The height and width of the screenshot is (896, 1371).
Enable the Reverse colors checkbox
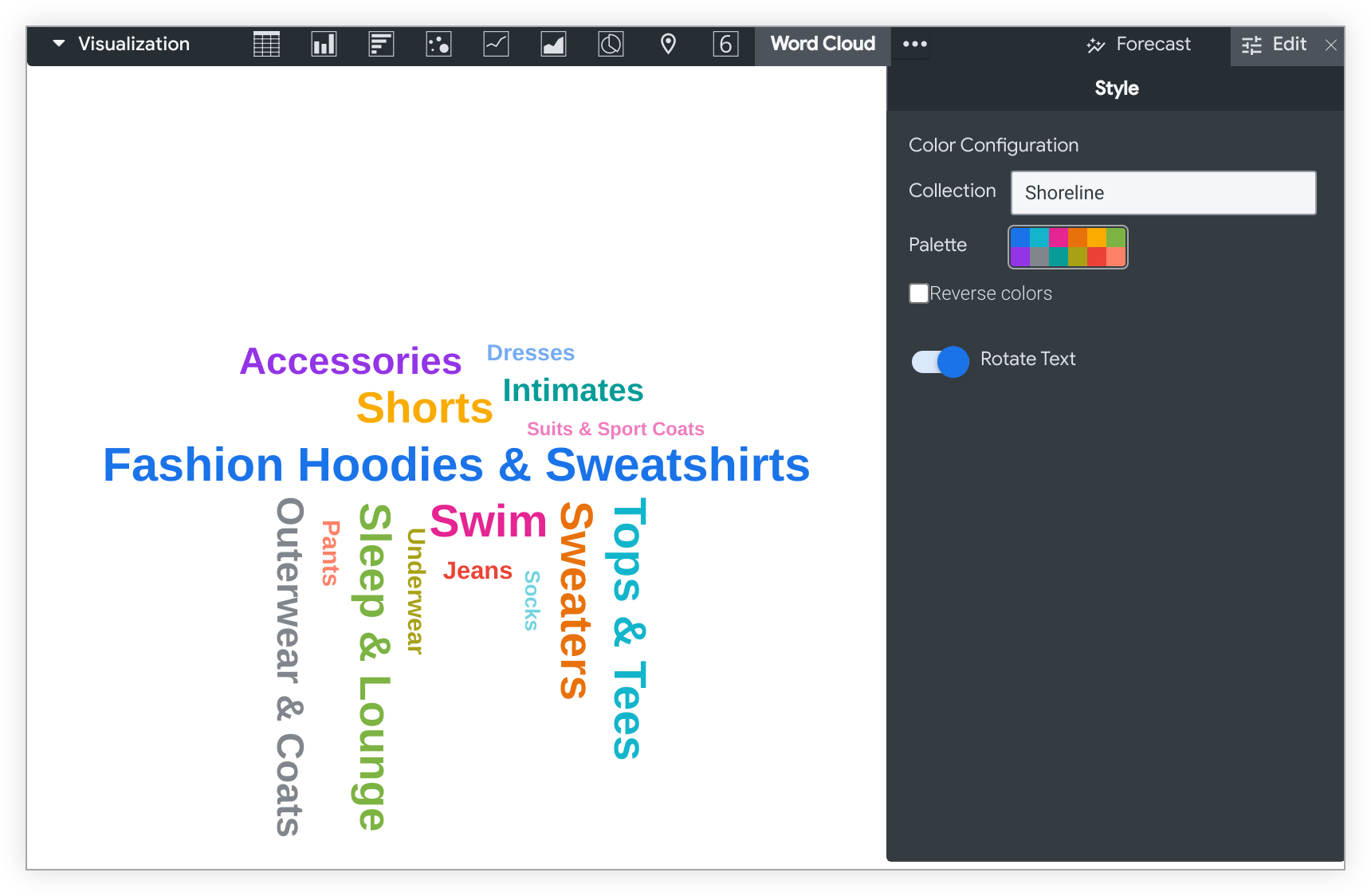tap(919, 293)
